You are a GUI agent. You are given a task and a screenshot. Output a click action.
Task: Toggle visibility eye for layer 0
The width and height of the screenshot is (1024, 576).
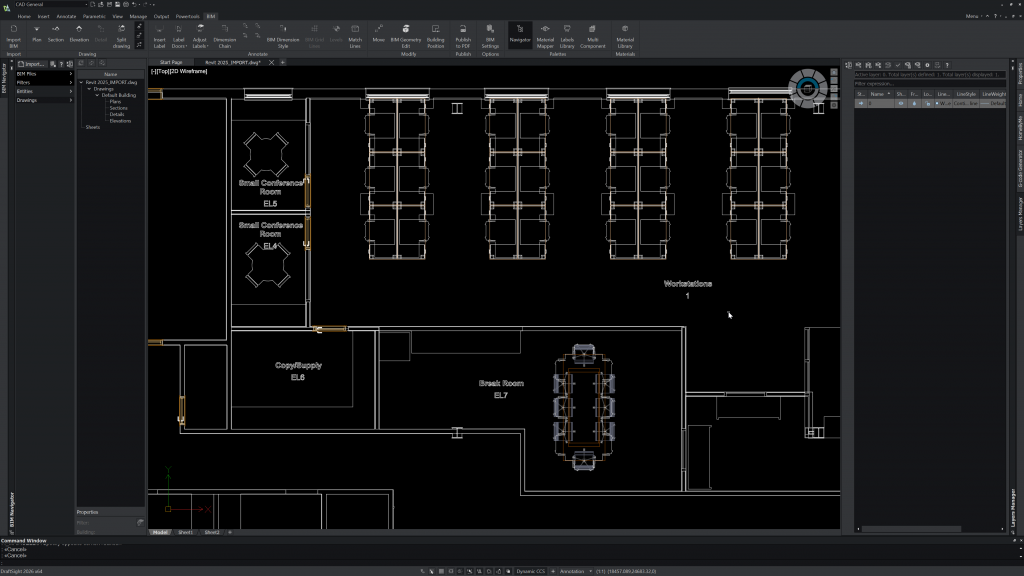(x=900, y=103)
